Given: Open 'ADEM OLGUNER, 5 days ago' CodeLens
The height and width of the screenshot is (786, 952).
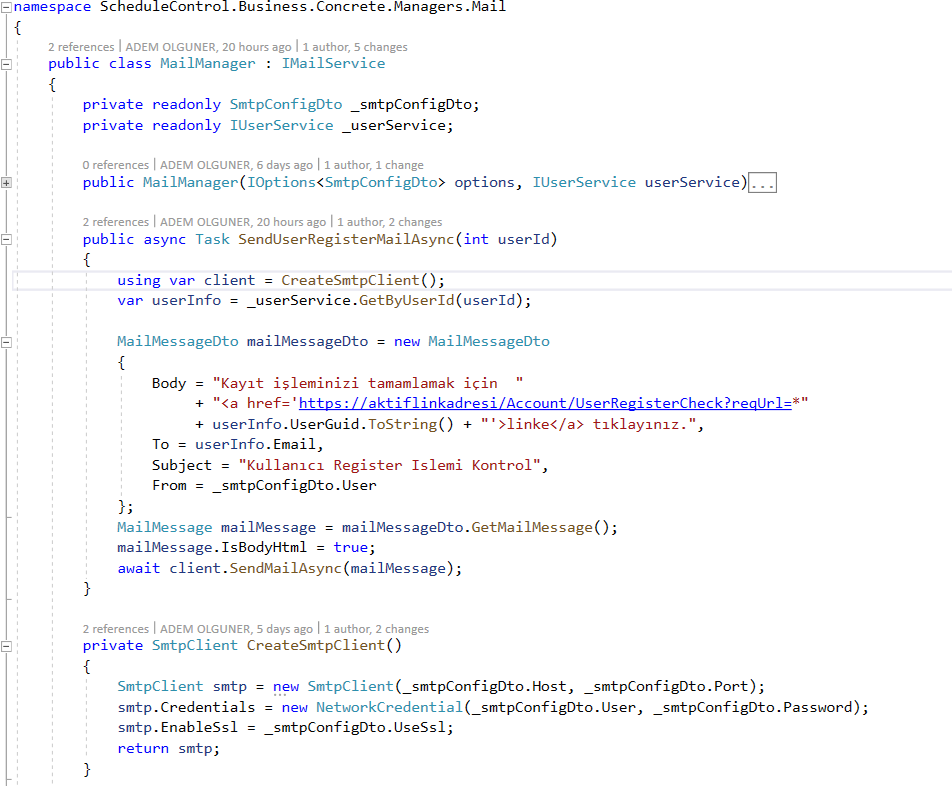Looking at the screenshot, I should click(x=236, y=629).
